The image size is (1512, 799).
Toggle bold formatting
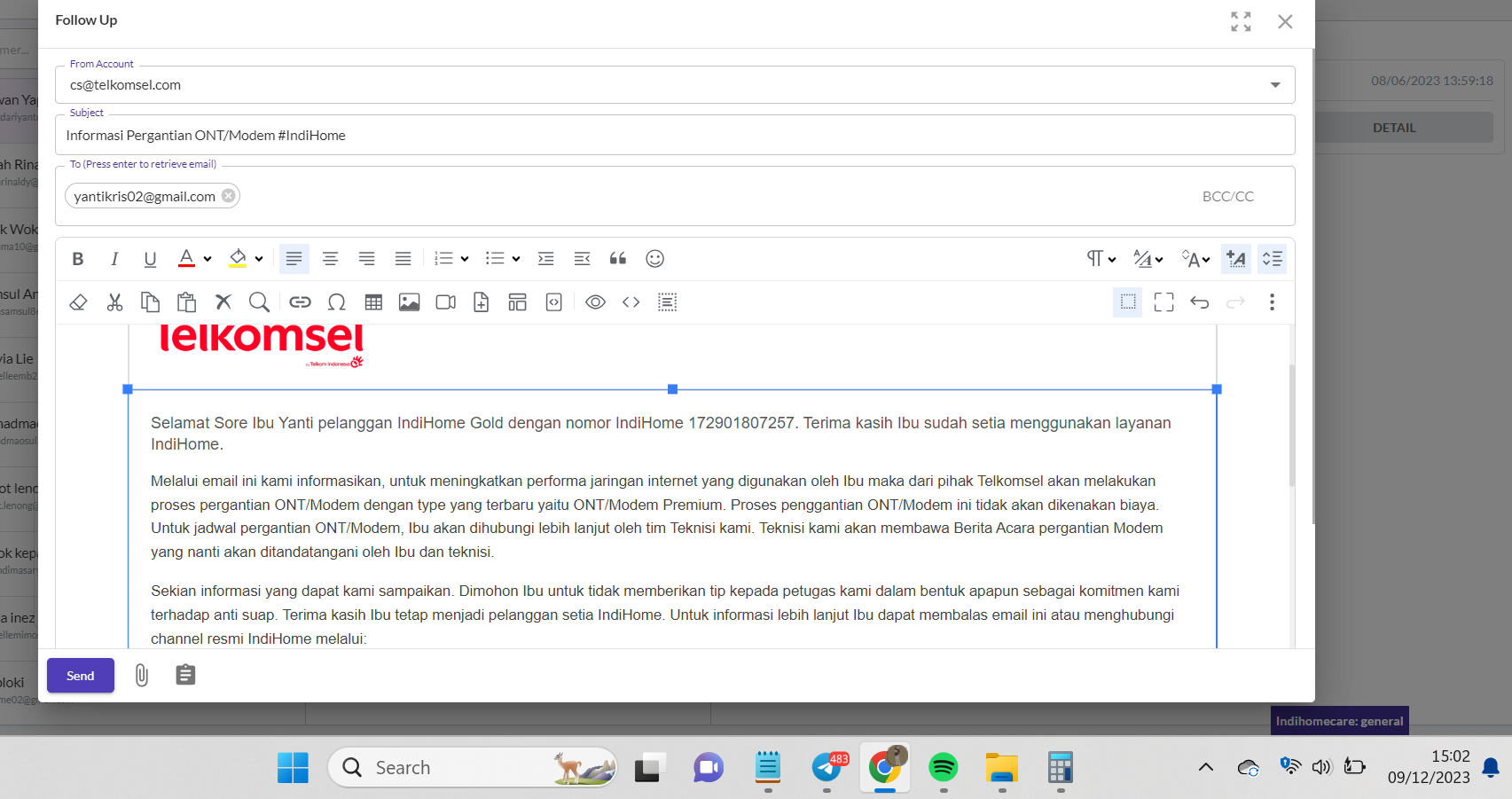coord(78,259)
